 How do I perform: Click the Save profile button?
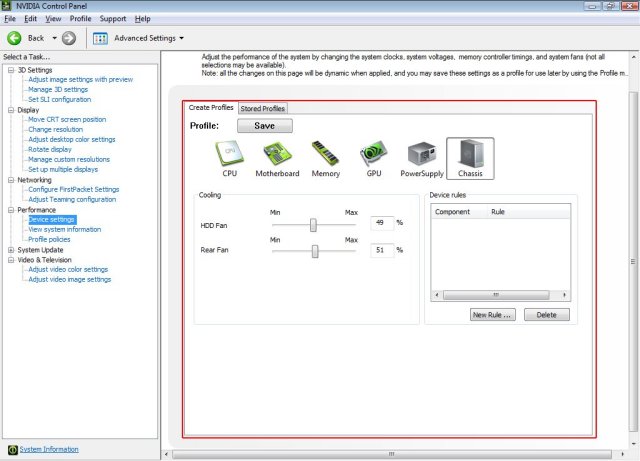pos(264,126)
